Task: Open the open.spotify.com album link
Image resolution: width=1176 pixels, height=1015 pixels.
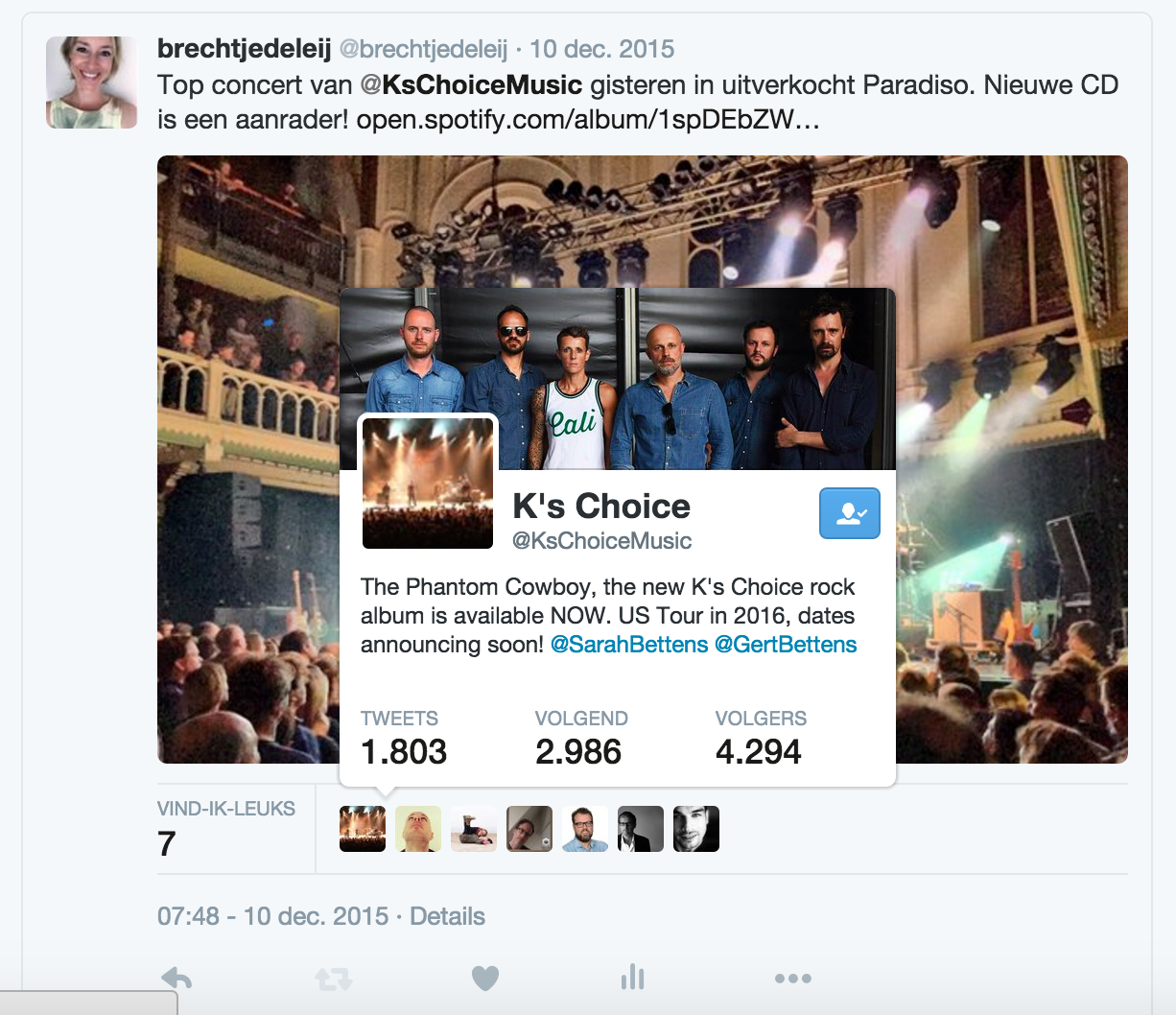Action: tap(588, 122)
